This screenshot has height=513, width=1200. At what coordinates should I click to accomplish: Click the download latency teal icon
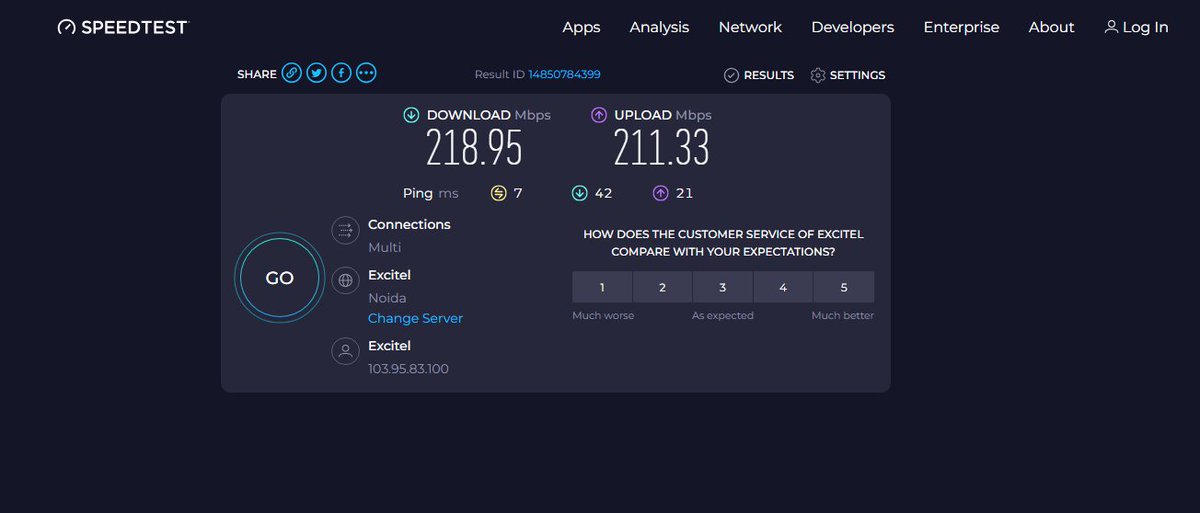pyautogui.click(x=579, y=193)
